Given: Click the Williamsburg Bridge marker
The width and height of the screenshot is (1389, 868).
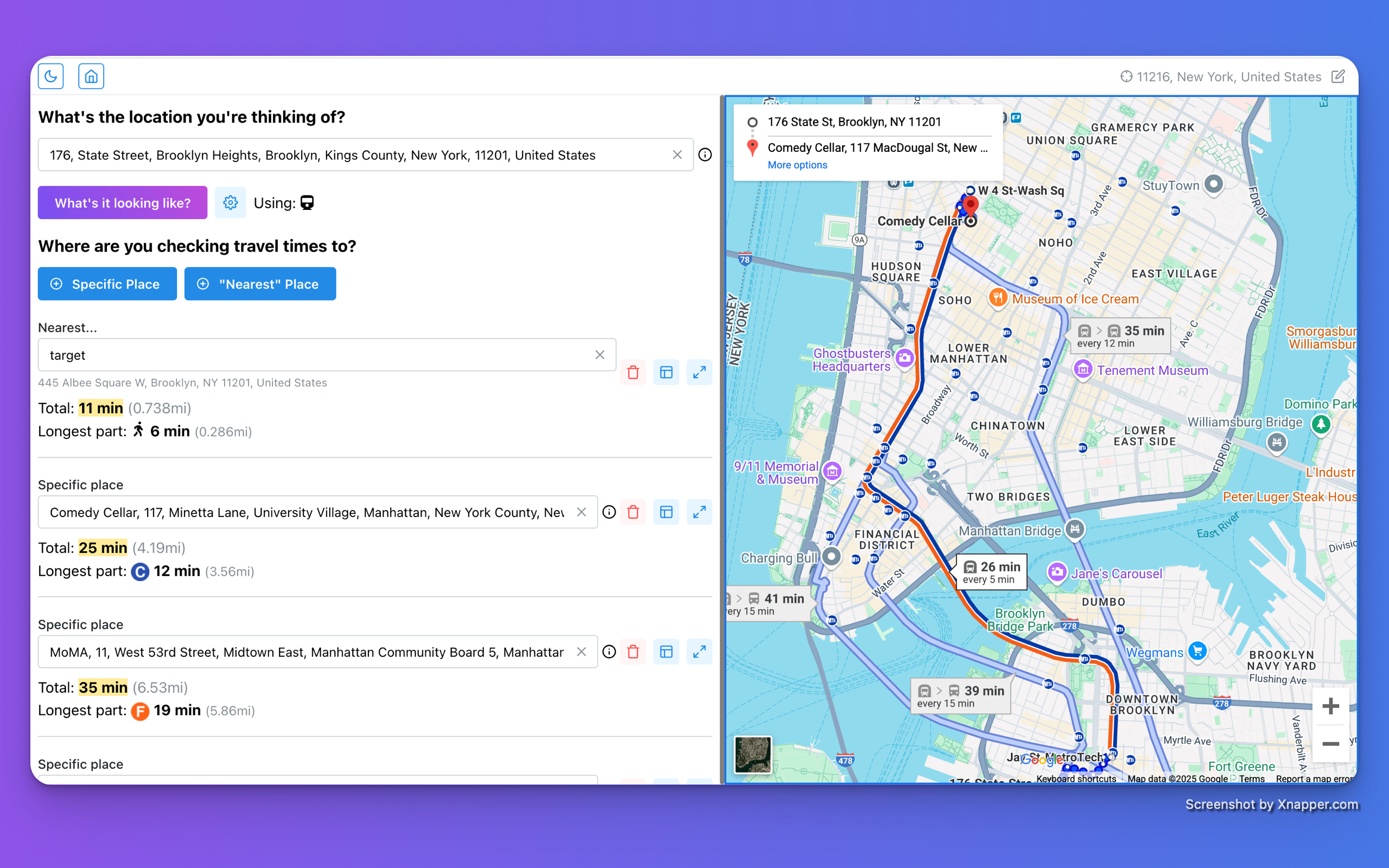Looking at the screenshot, I should (1277, 442).
